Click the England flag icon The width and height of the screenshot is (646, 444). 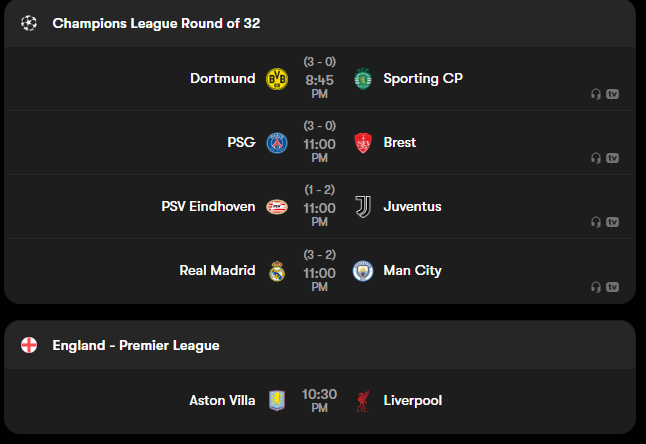pos(29,345)
